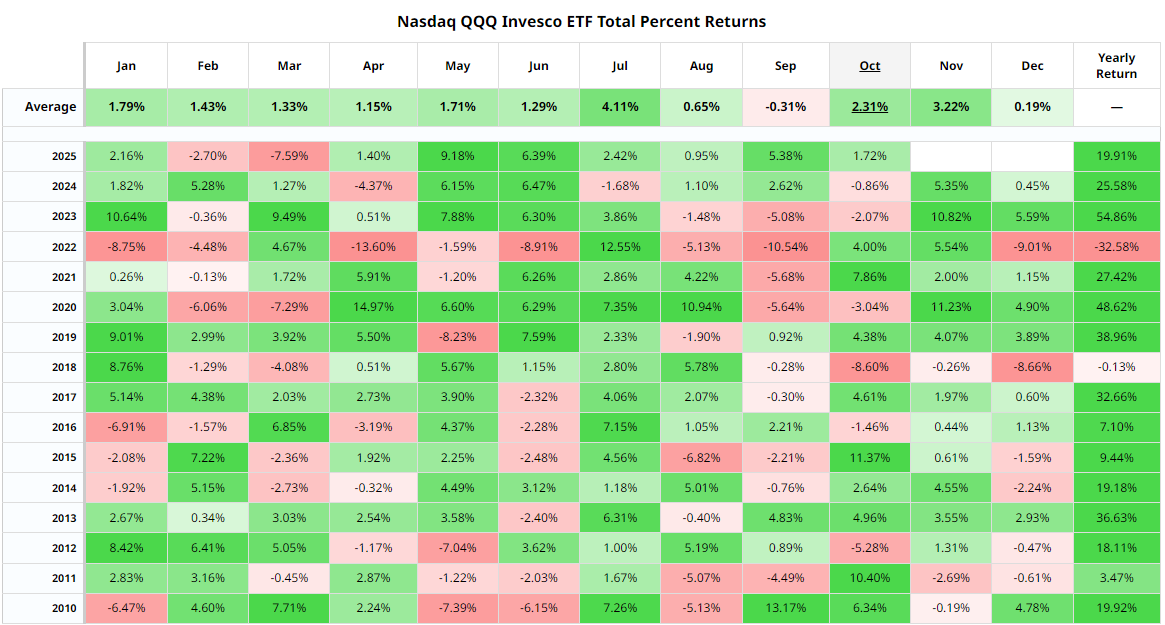Image resolution: width=1165 pixels, height=625 pixels.
Task: Click the October average 2.31% link
Action: (870, 107)
